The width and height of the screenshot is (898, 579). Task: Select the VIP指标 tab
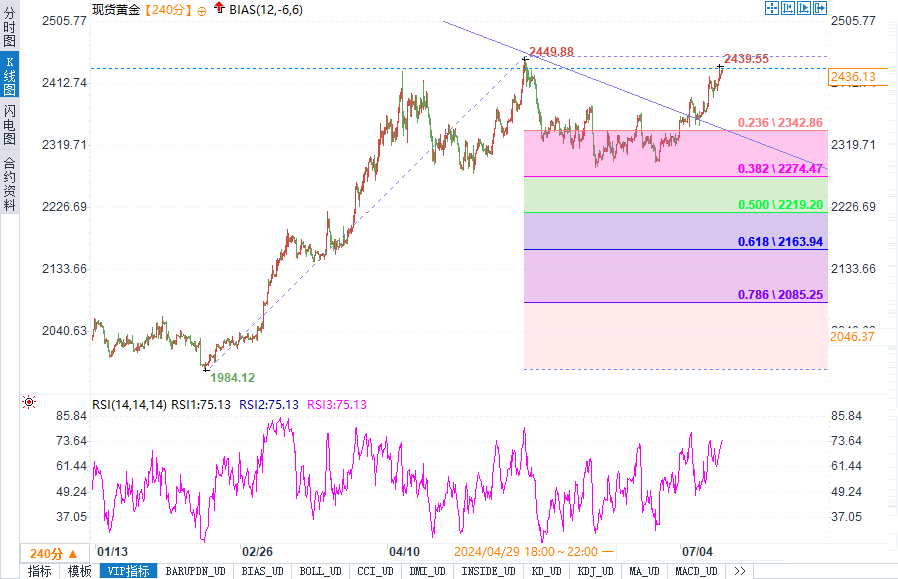click(128, 571)
